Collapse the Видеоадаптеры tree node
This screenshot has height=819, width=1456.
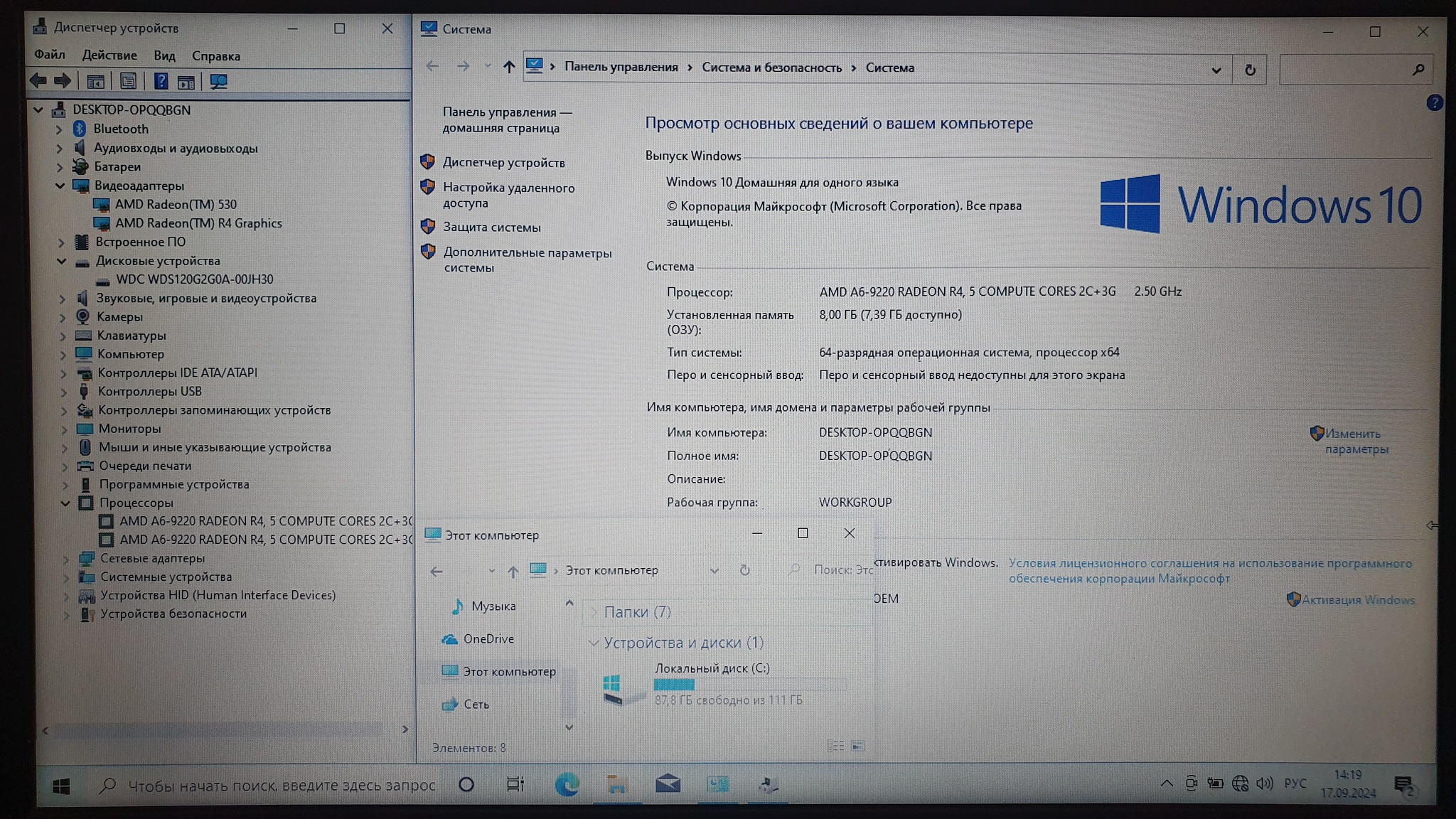point(60,186)
